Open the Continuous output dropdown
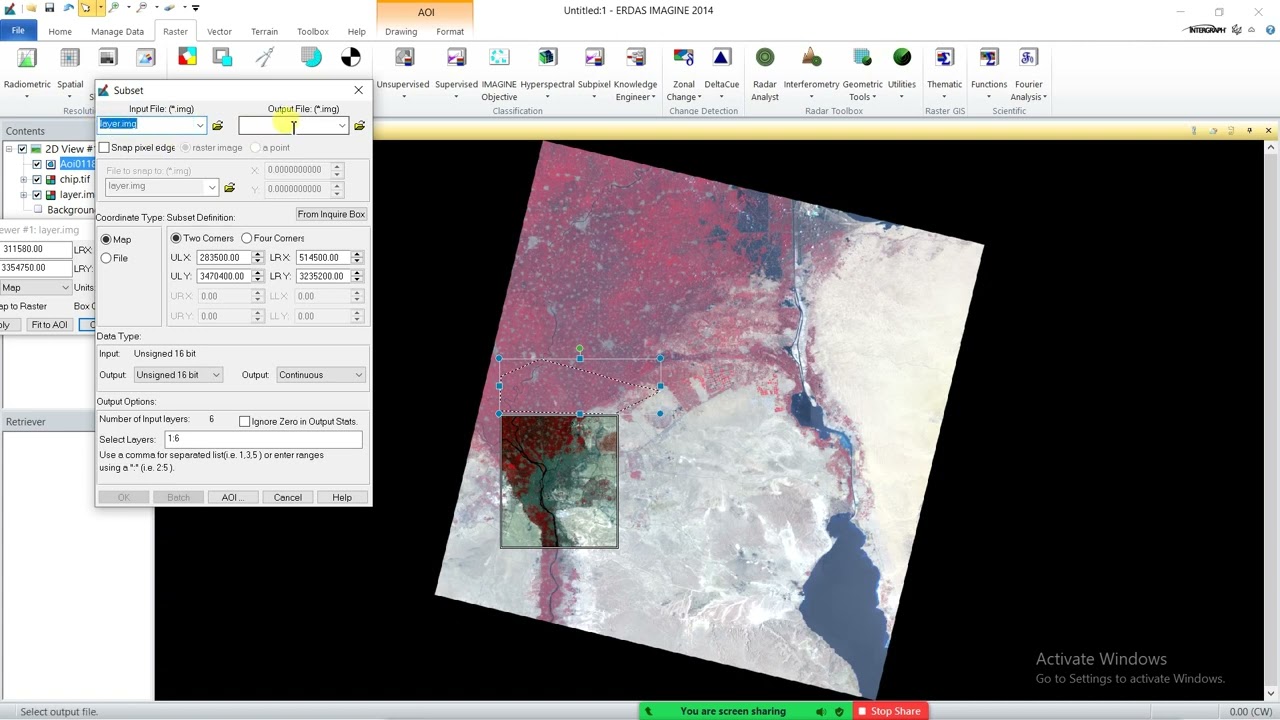 point(320,375)
